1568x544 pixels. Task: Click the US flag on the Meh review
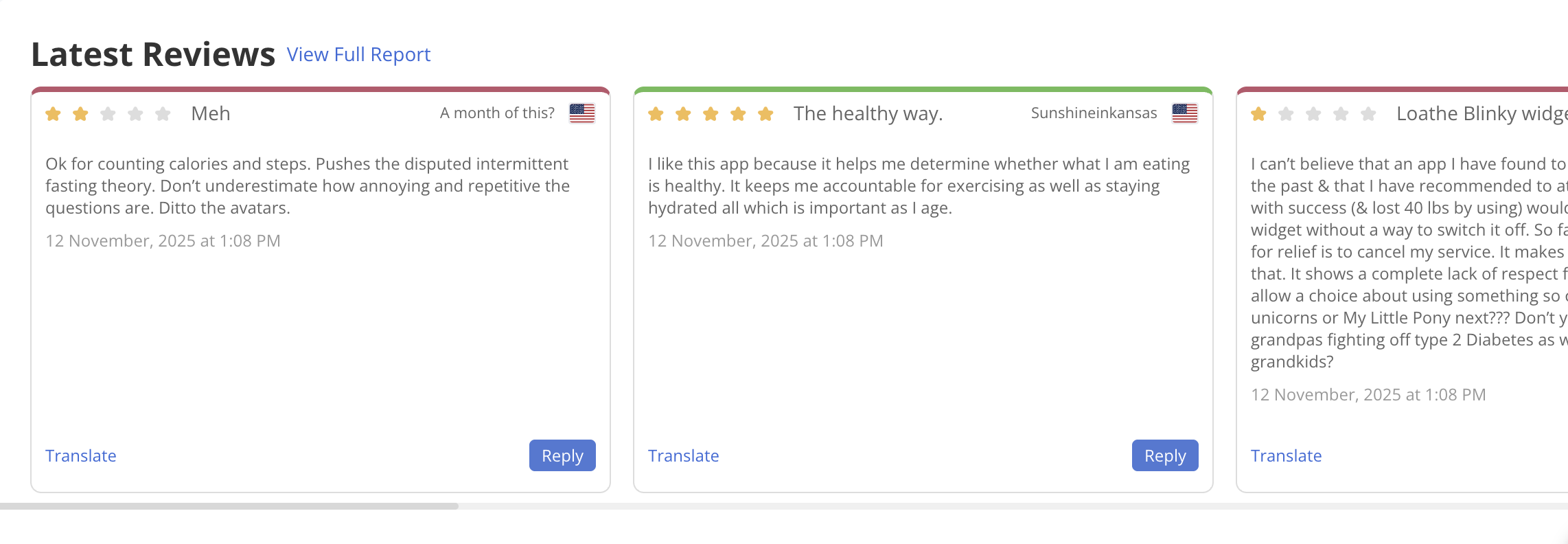[x=582, y=113]
